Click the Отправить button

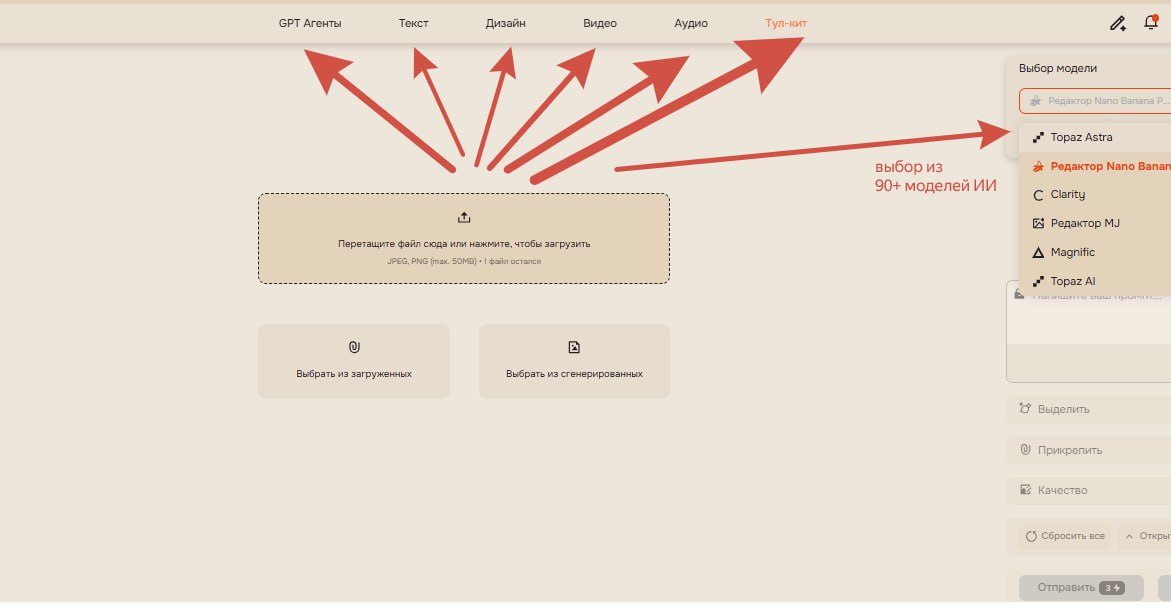pos(1081,587)
